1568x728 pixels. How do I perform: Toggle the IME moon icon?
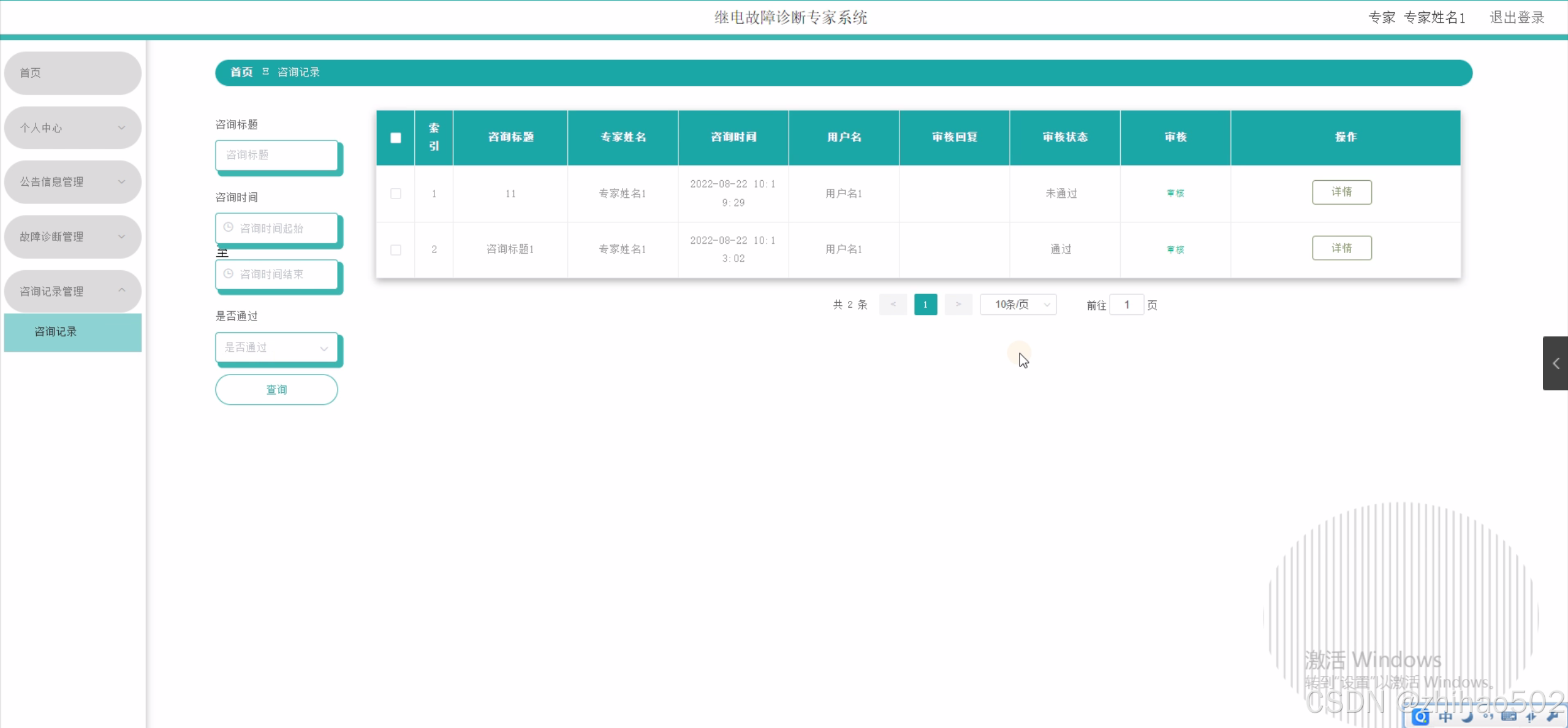pos(1467,716)
